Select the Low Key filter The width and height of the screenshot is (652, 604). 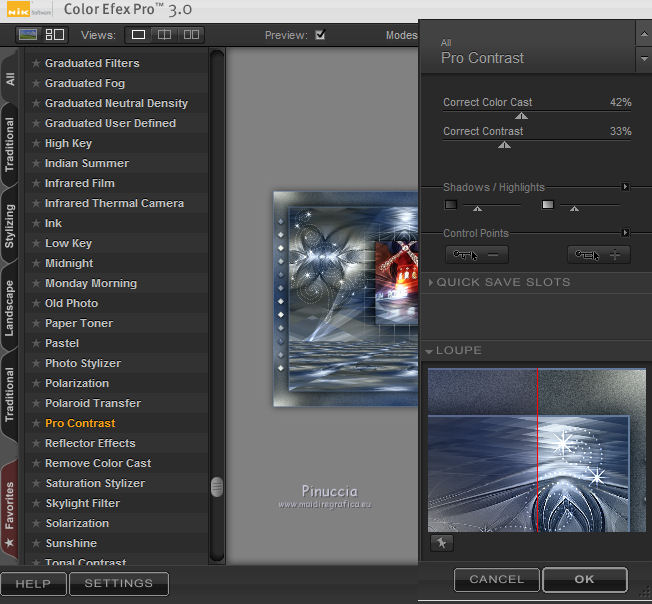tap(116, 243)
